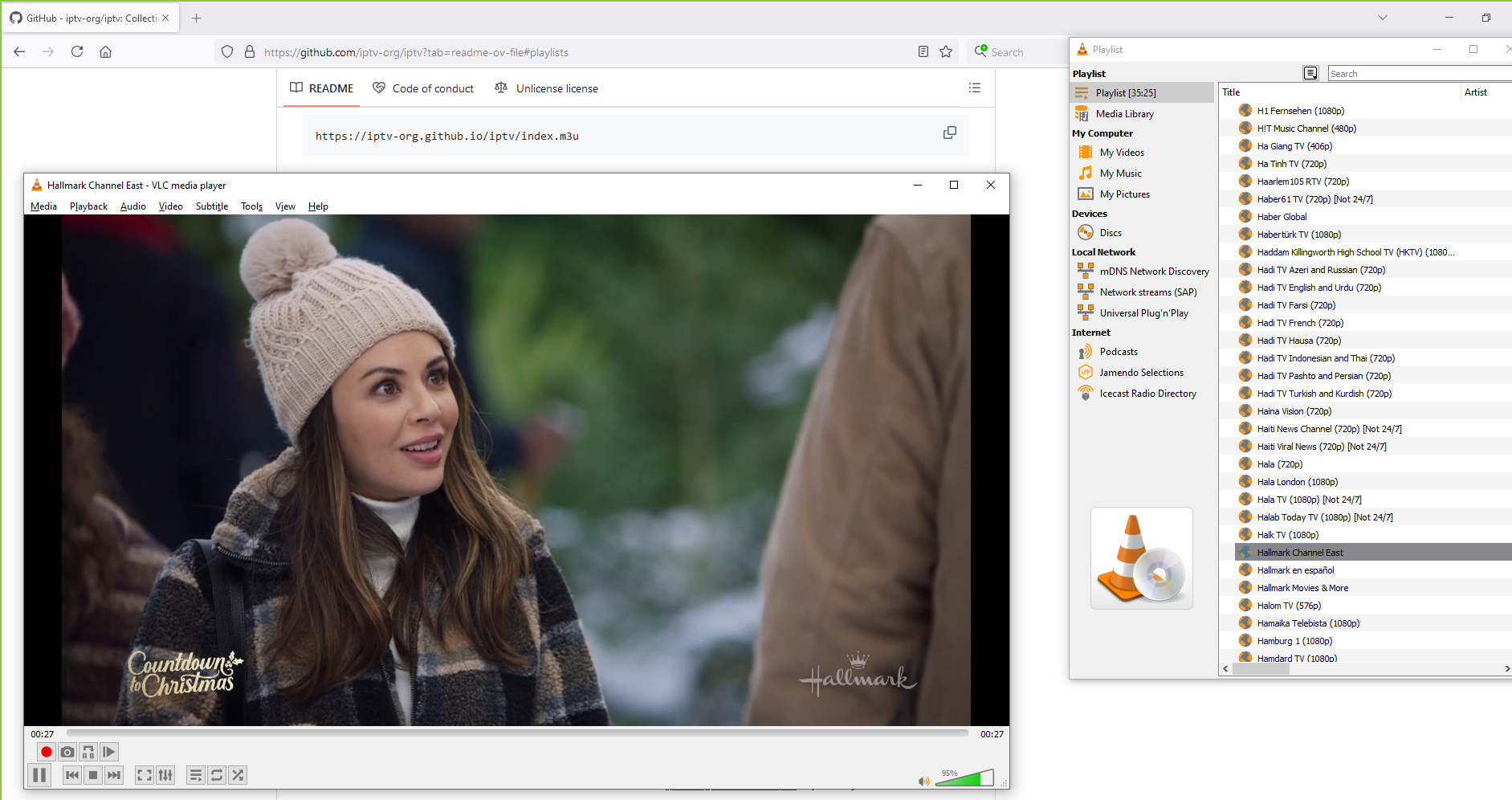Switch to the README tab
Screen dimensions: 1512x800
(x=321, y=88)
